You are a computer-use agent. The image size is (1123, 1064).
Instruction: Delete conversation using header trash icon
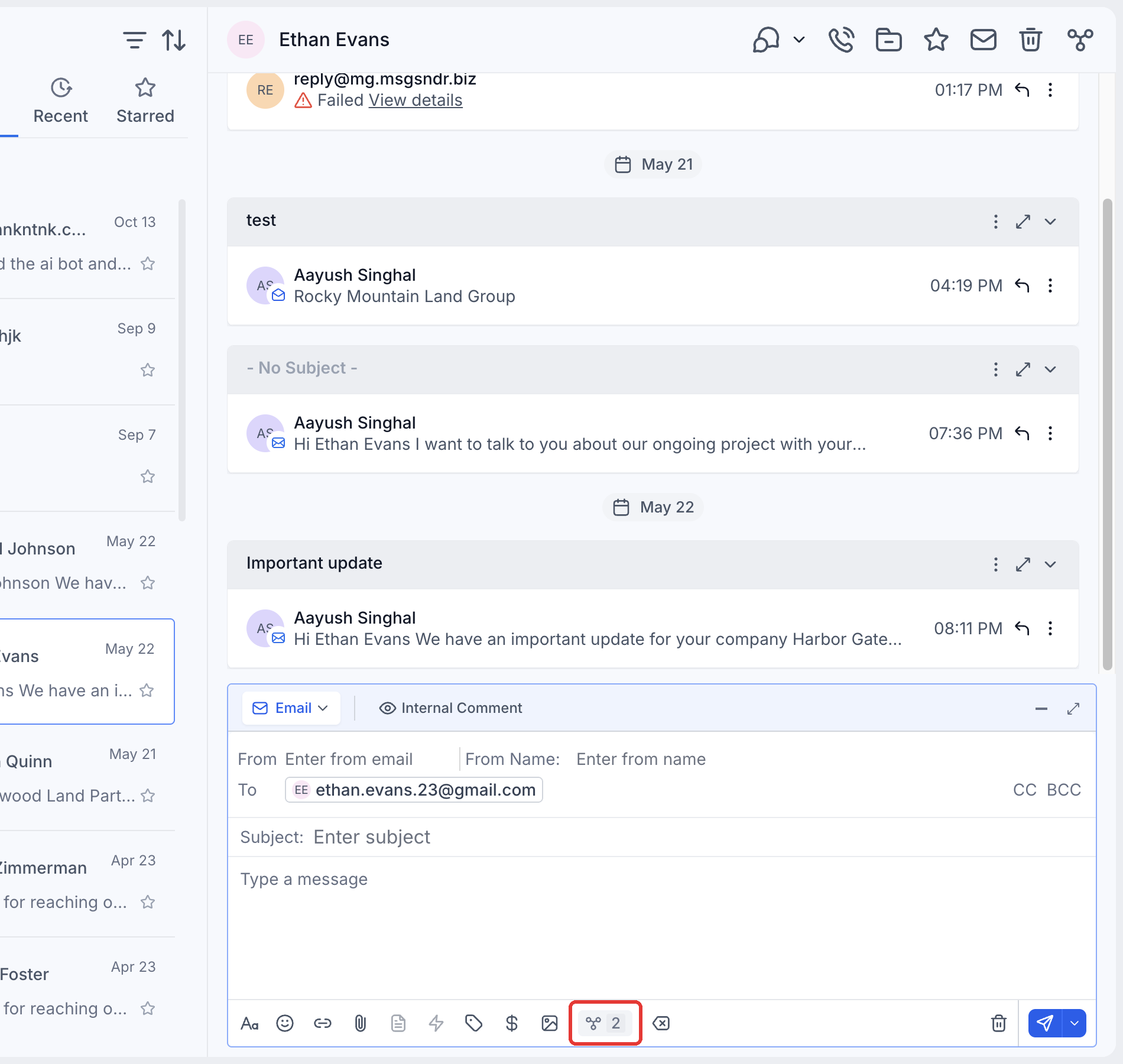pos(1031,40)
